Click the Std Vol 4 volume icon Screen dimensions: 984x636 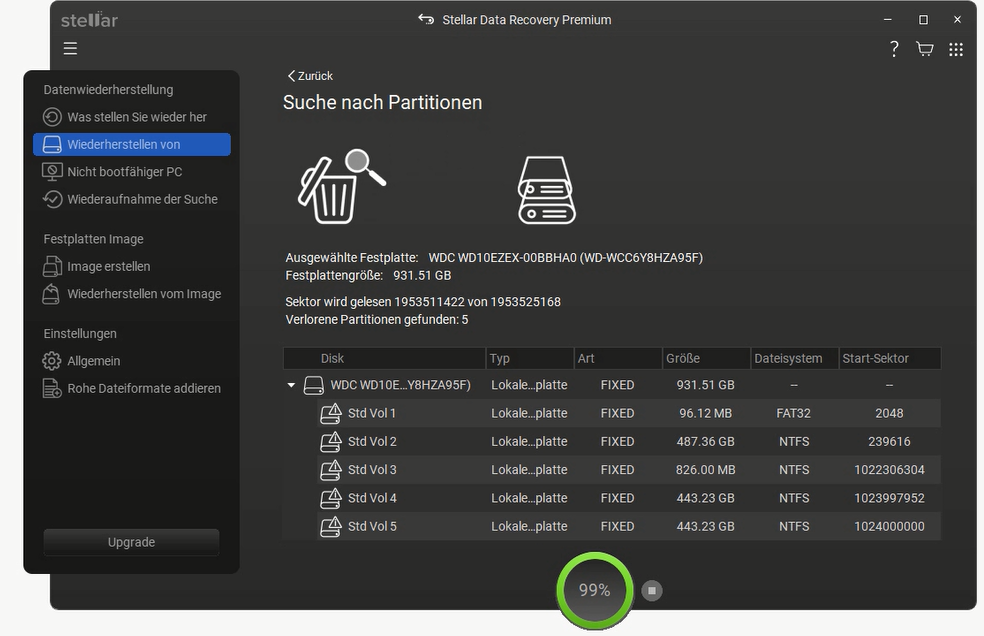click(331, 498)
